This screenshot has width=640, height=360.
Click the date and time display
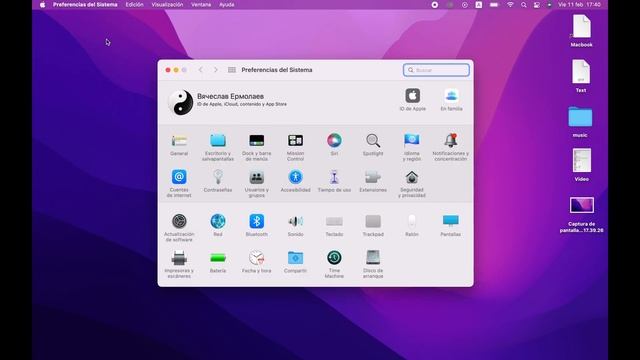[579, 4]
